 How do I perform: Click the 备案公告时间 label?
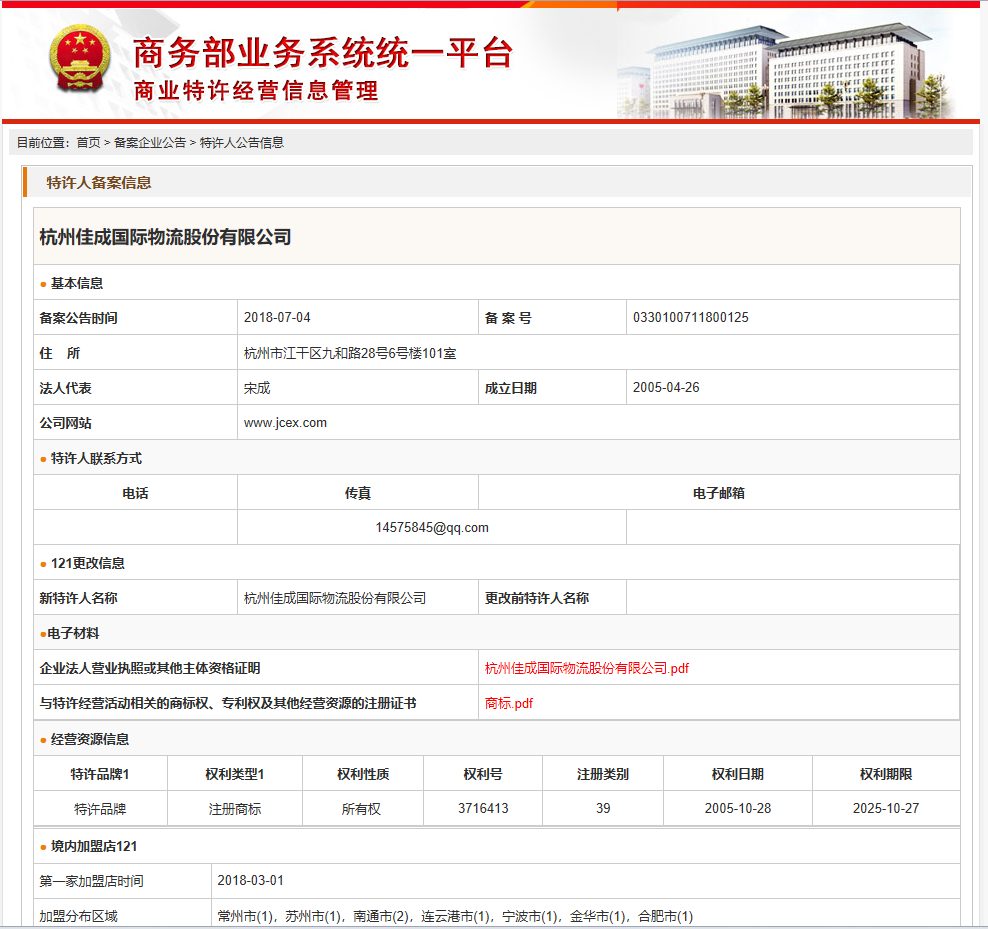coord(78,318)
